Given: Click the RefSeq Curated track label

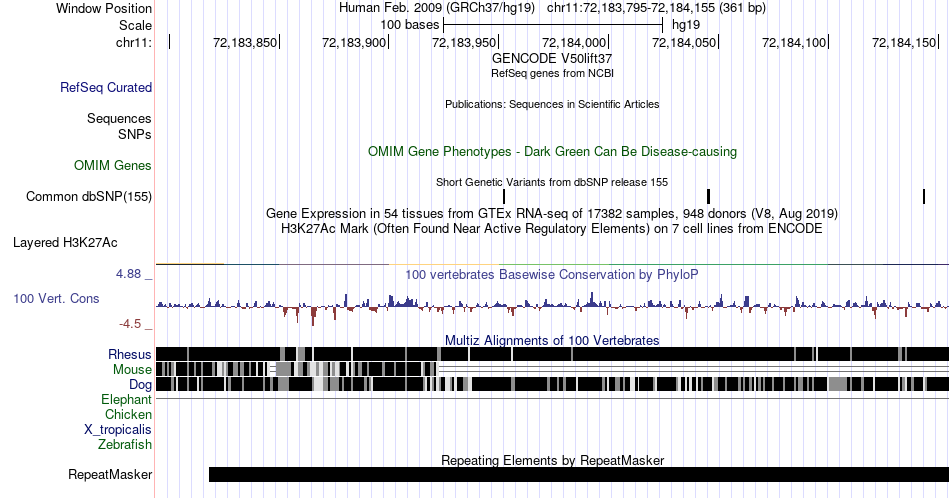Looking at the screenshot, I should pos(105,87).
